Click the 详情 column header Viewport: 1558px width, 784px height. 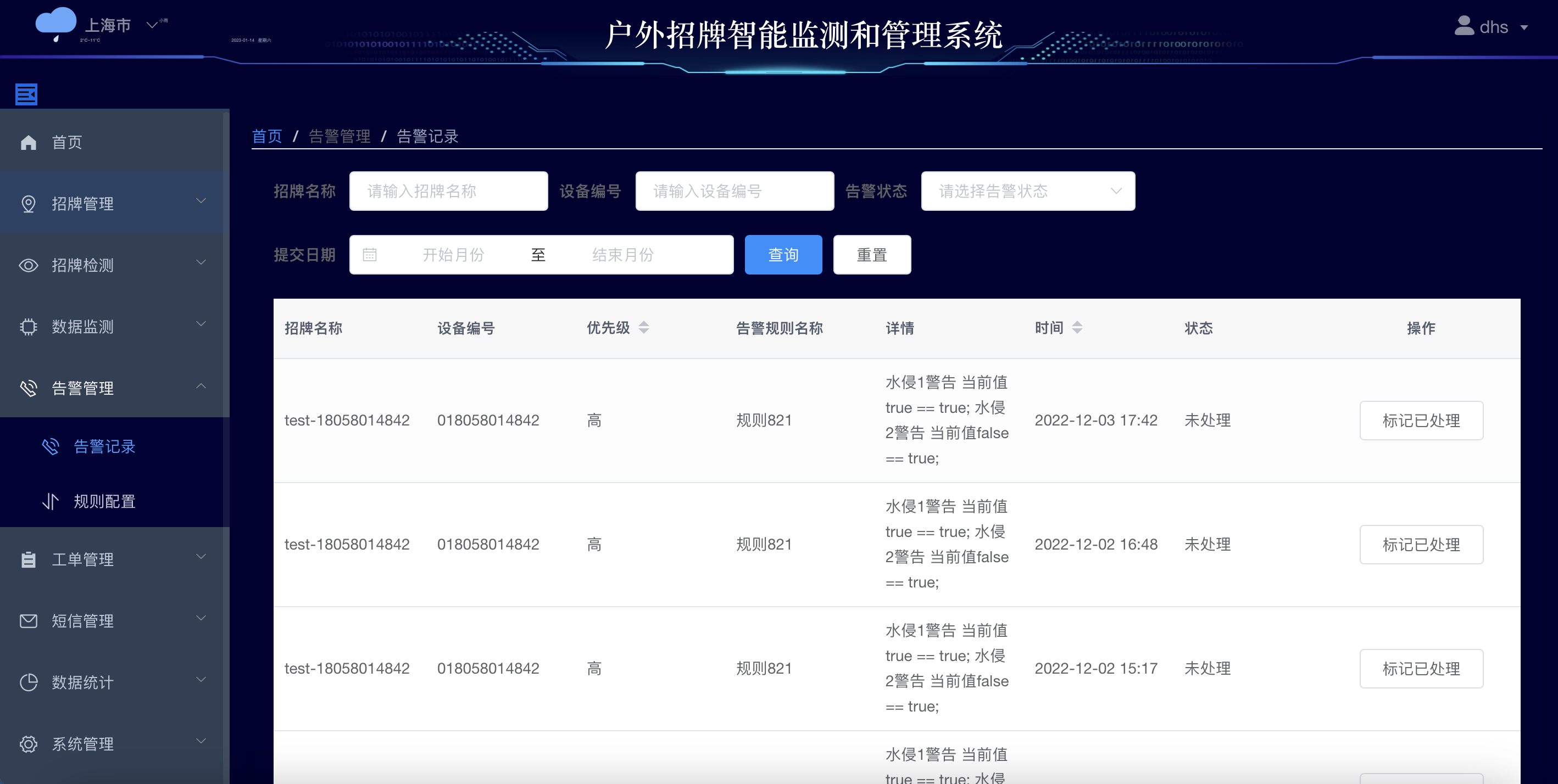coord(900,328)
